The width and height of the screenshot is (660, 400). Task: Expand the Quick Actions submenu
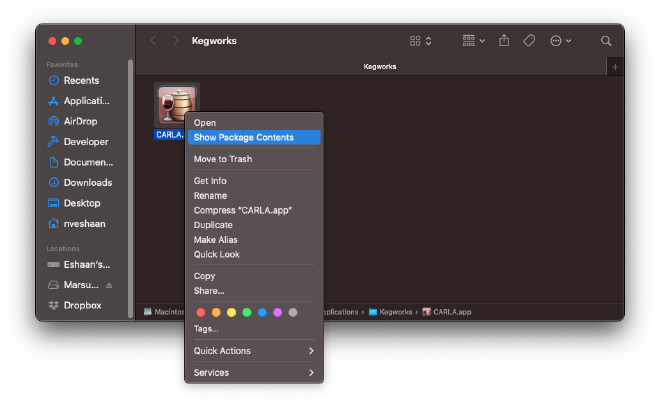coord(254,351)
